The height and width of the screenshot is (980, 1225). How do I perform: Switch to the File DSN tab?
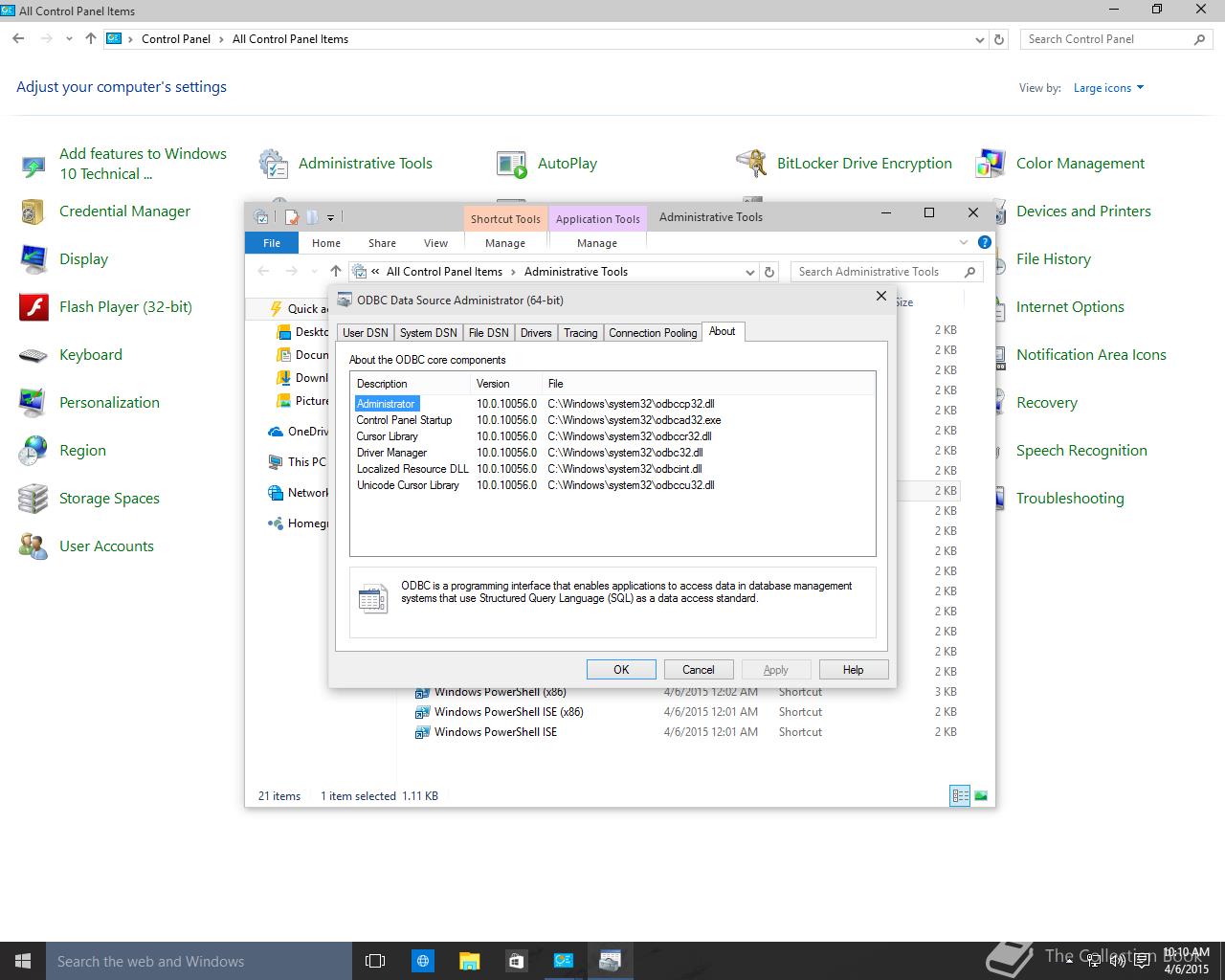488,333
